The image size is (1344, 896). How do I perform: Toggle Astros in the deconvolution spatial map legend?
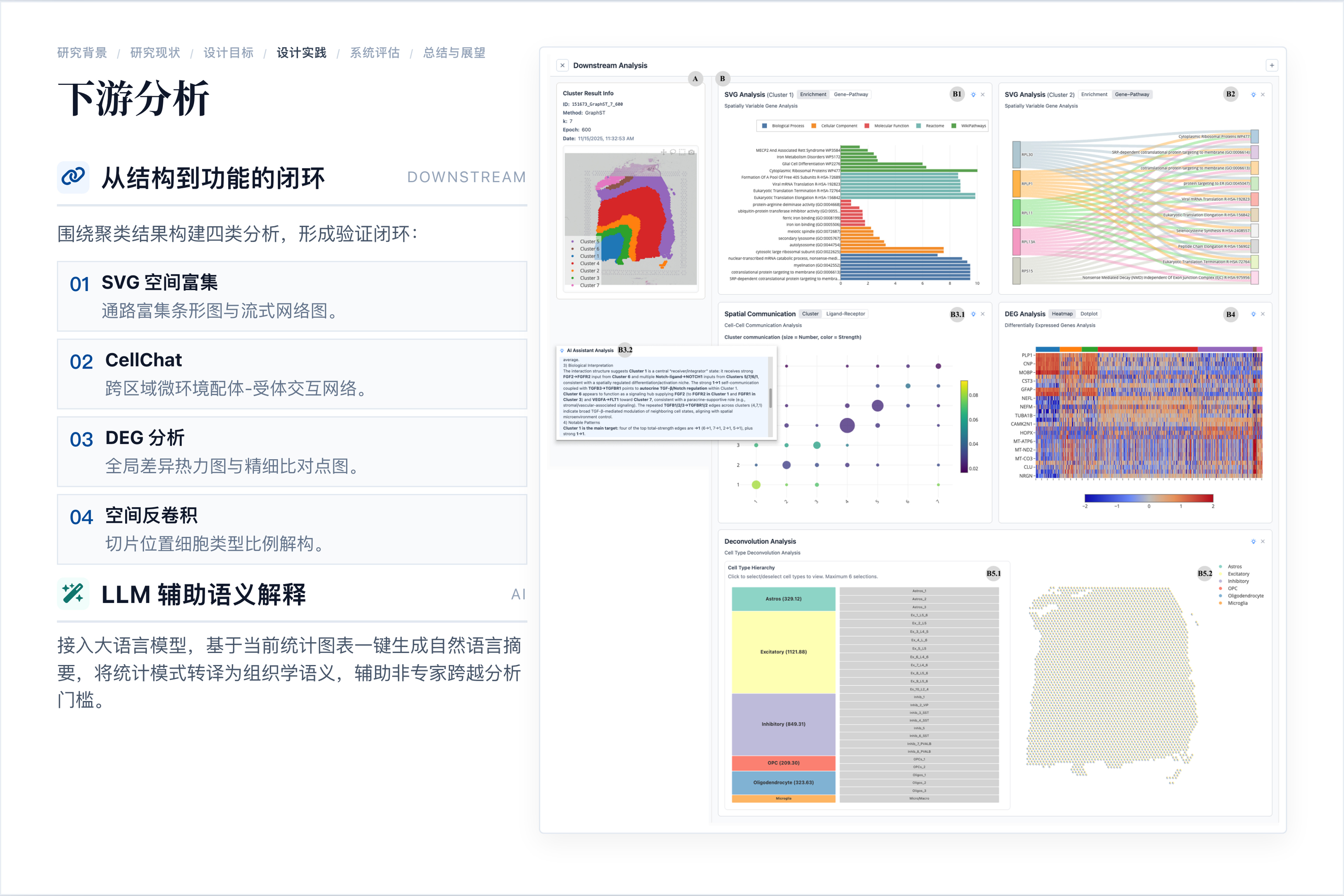[x=1230, y=566]
